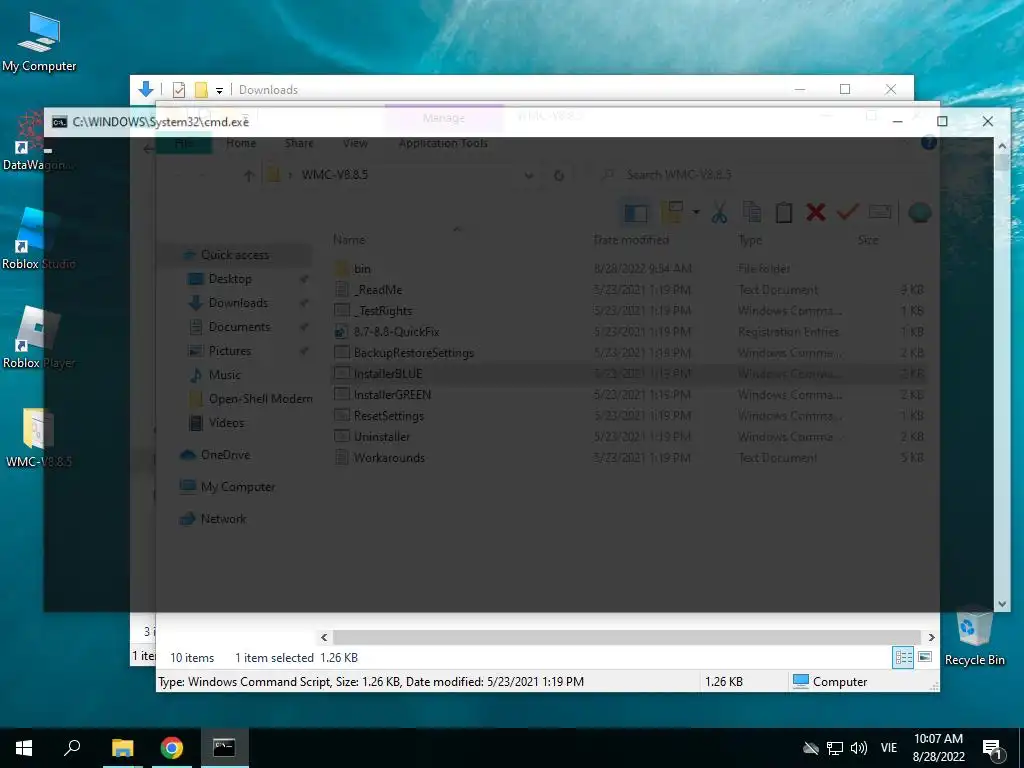
Task: Open the File tab in Explorer ribbon
Action: coord(185,143)
